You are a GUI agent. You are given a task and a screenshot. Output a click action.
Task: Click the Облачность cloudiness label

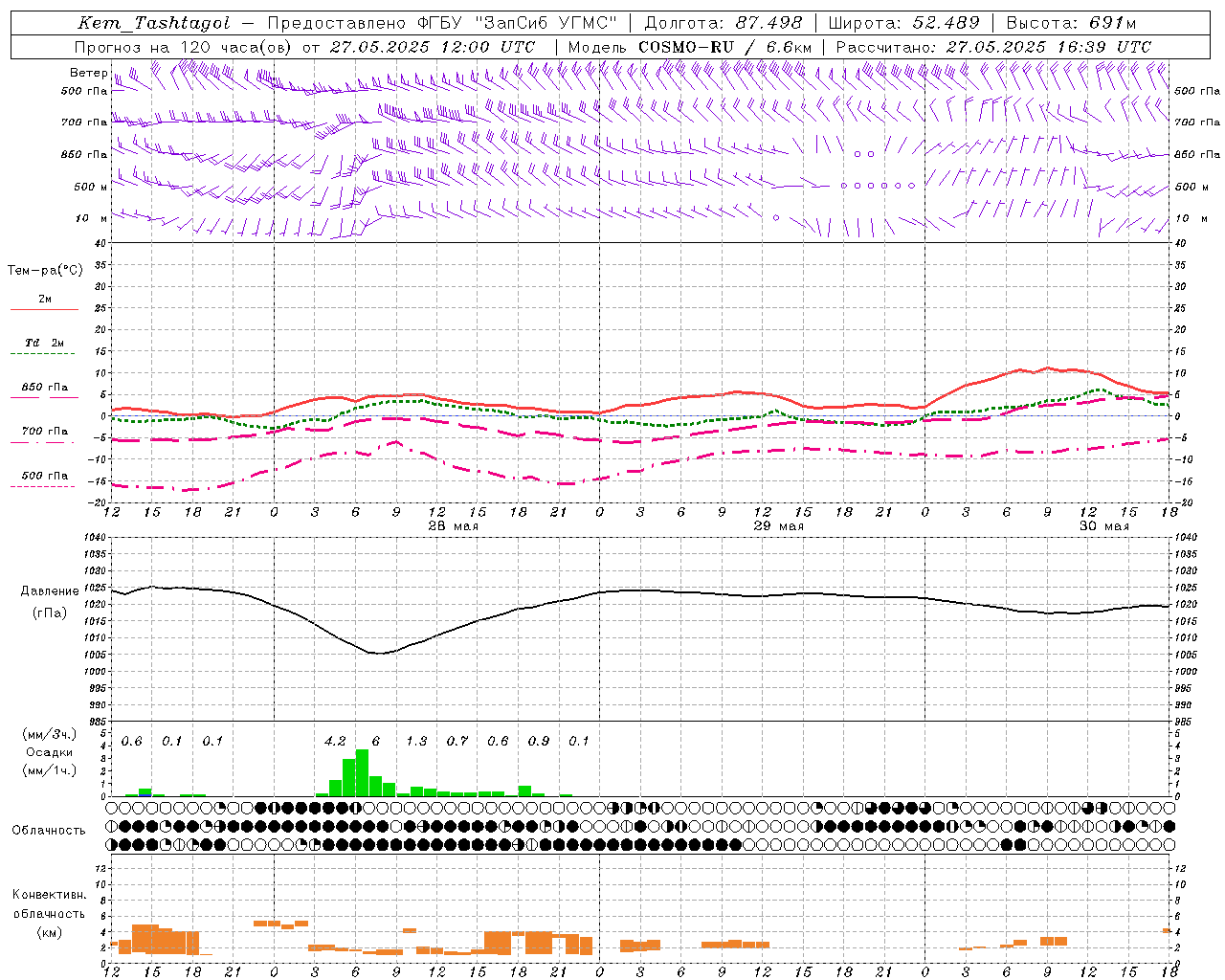(x=49, y=830)
